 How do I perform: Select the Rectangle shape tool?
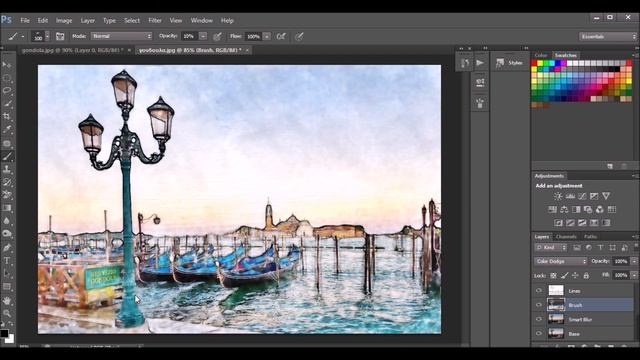click(7, 287)
